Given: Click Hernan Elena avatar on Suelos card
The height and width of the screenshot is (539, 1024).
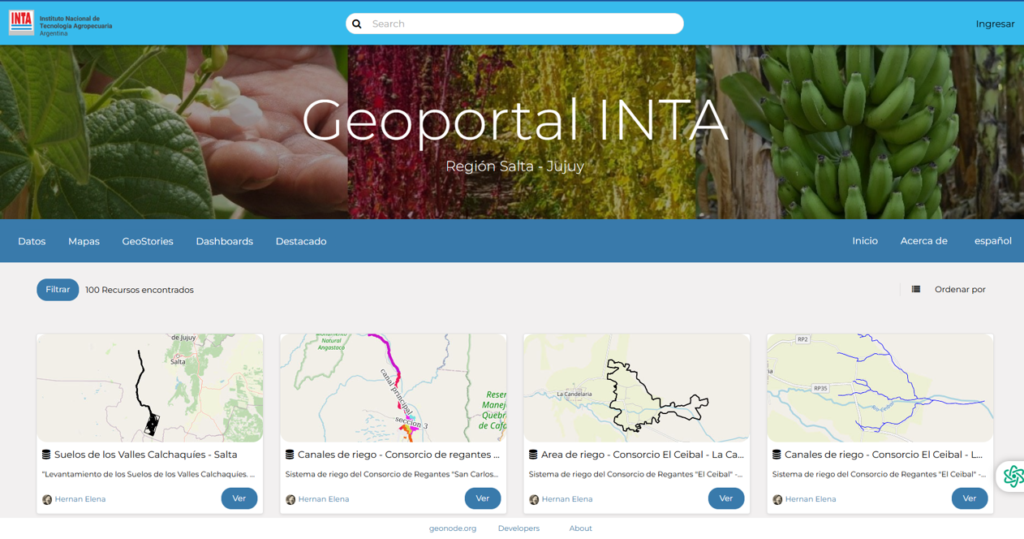Looking at the screenshot, I should tap(47, 500).
